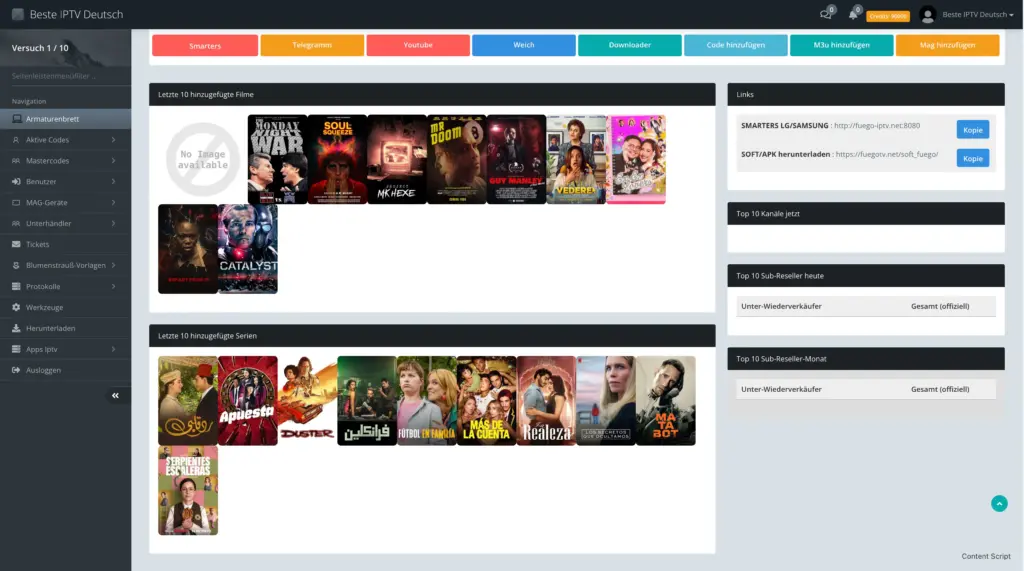The image size is (1024, 571).
Task: Select Armaturenbrett in the sidebar
Action: [65, 119]
